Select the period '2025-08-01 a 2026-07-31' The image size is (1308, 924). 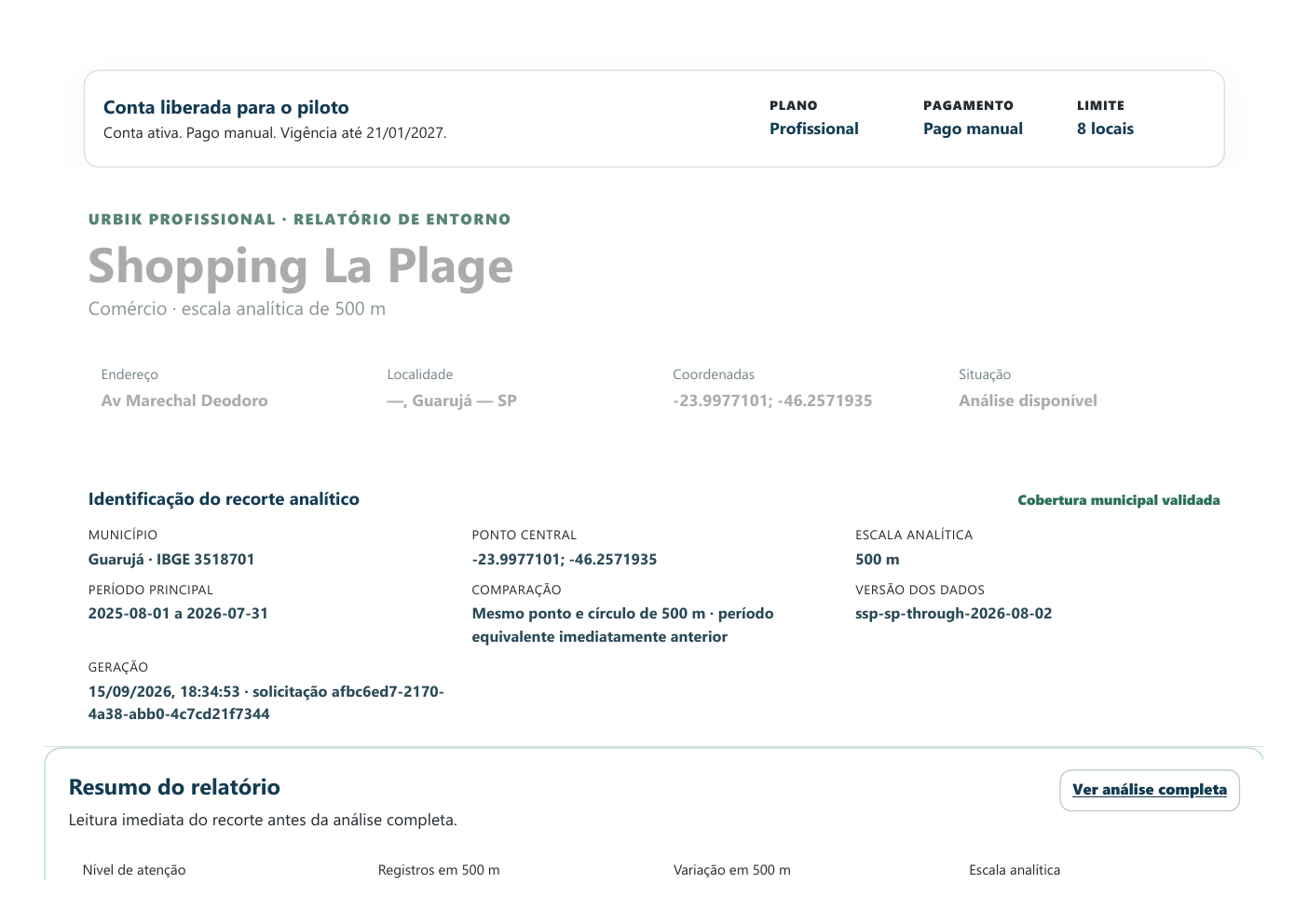coord(178,614)
